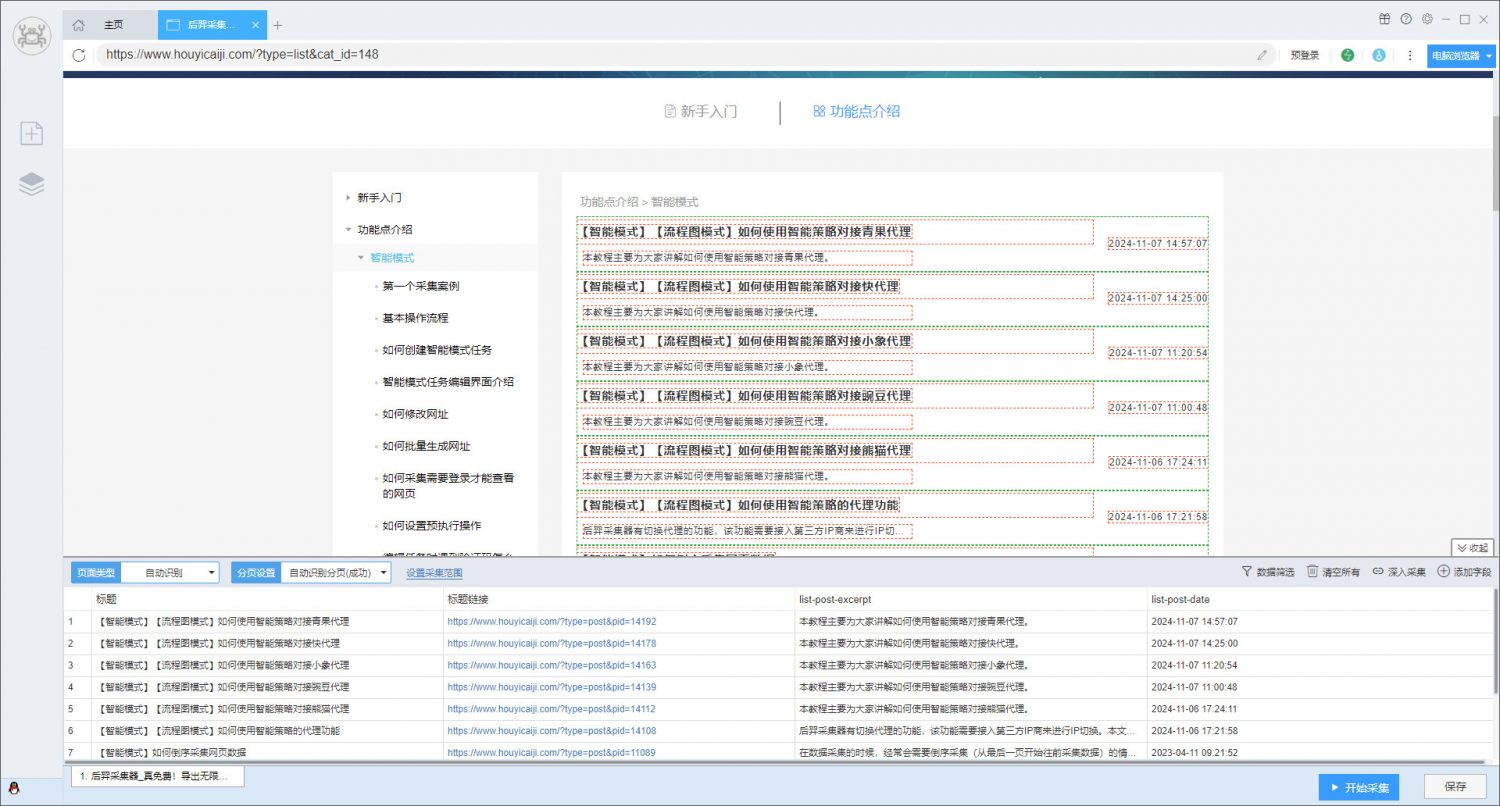Click the URL address input field
The image size is (1500, 806).
(x=670, y=55)
